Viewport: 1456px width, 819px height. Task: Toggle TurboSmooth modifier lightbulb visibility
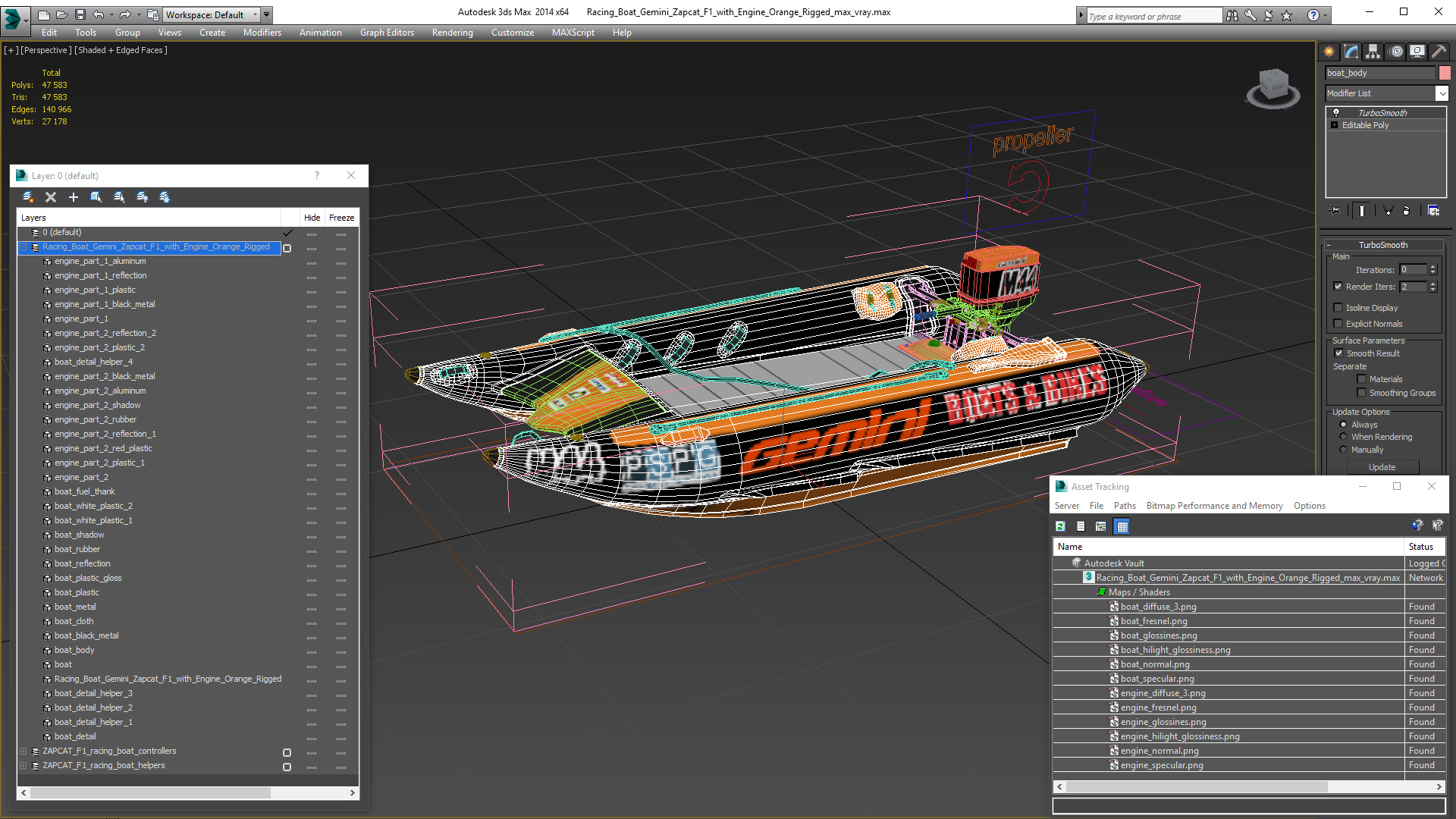[1336, 112]
